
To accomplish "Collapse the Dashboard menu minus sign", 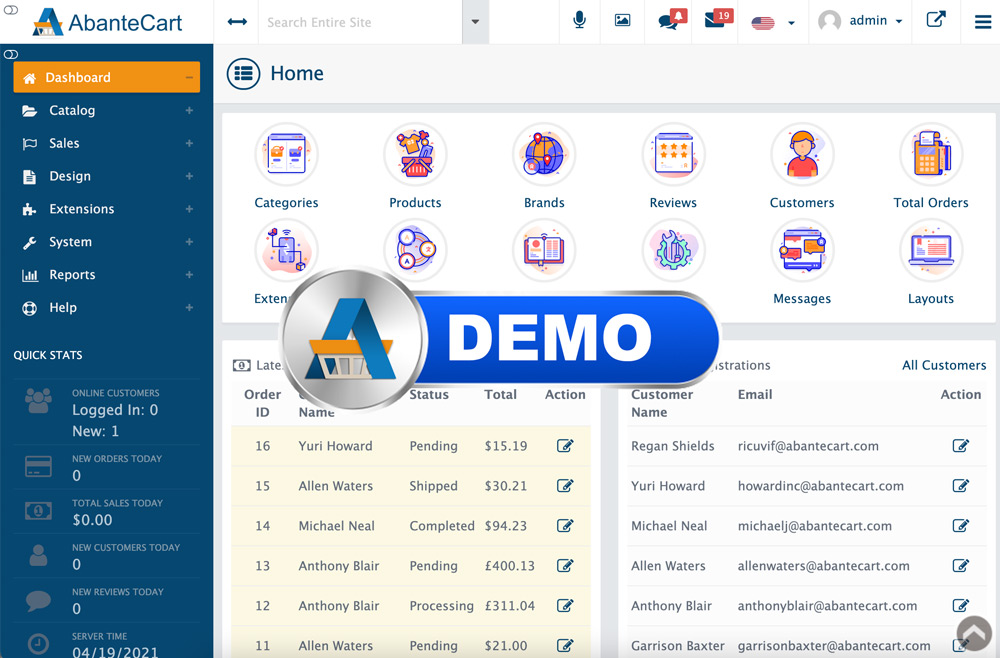I will (189, 78).
